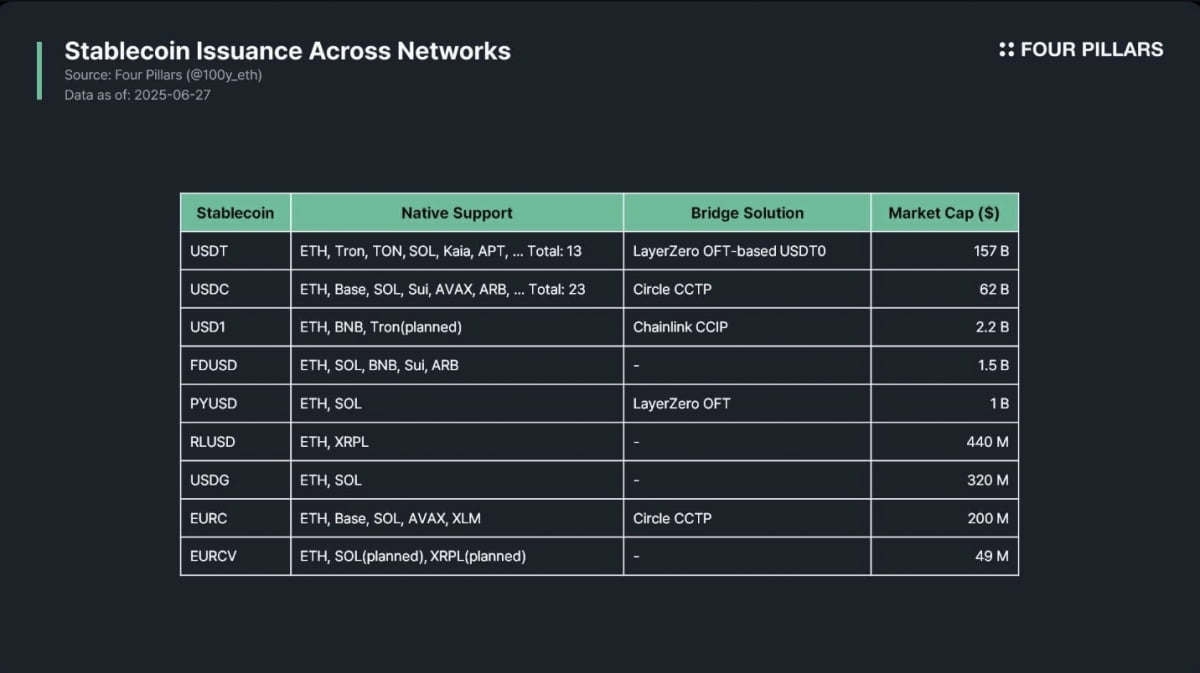The width and height of the screenshot is (1200, 673).
Task: Click the Four Pillars logo icon
Action: coord(1006,49)
